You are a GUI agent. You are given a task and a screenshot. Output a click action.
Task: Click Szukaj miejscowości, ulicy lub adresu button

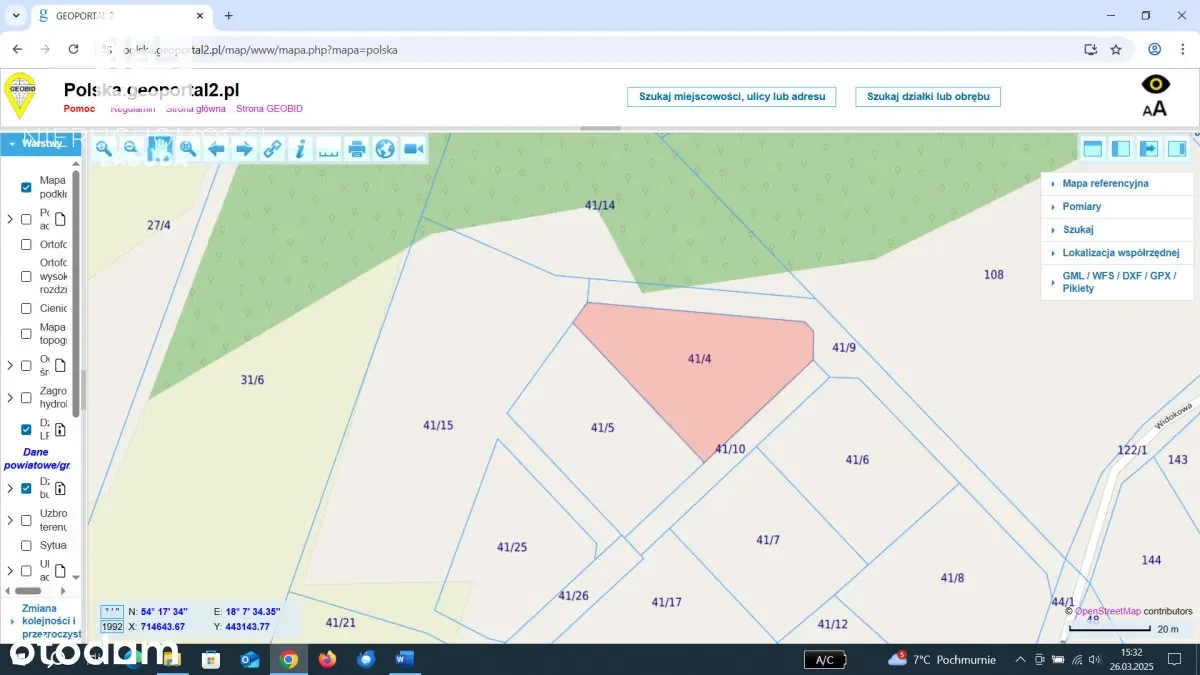(x=731, y=96)
